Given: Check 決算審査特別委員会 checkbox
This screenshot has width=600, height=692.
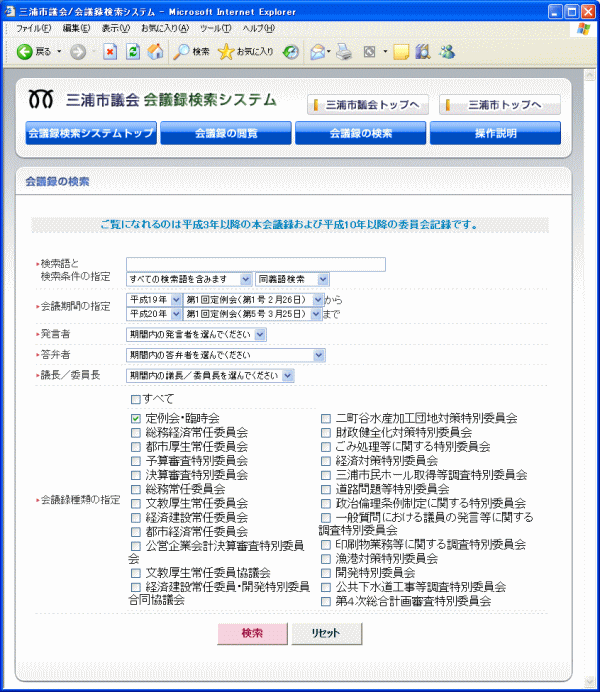Looking at the screenshot, I should click(135, 475).
